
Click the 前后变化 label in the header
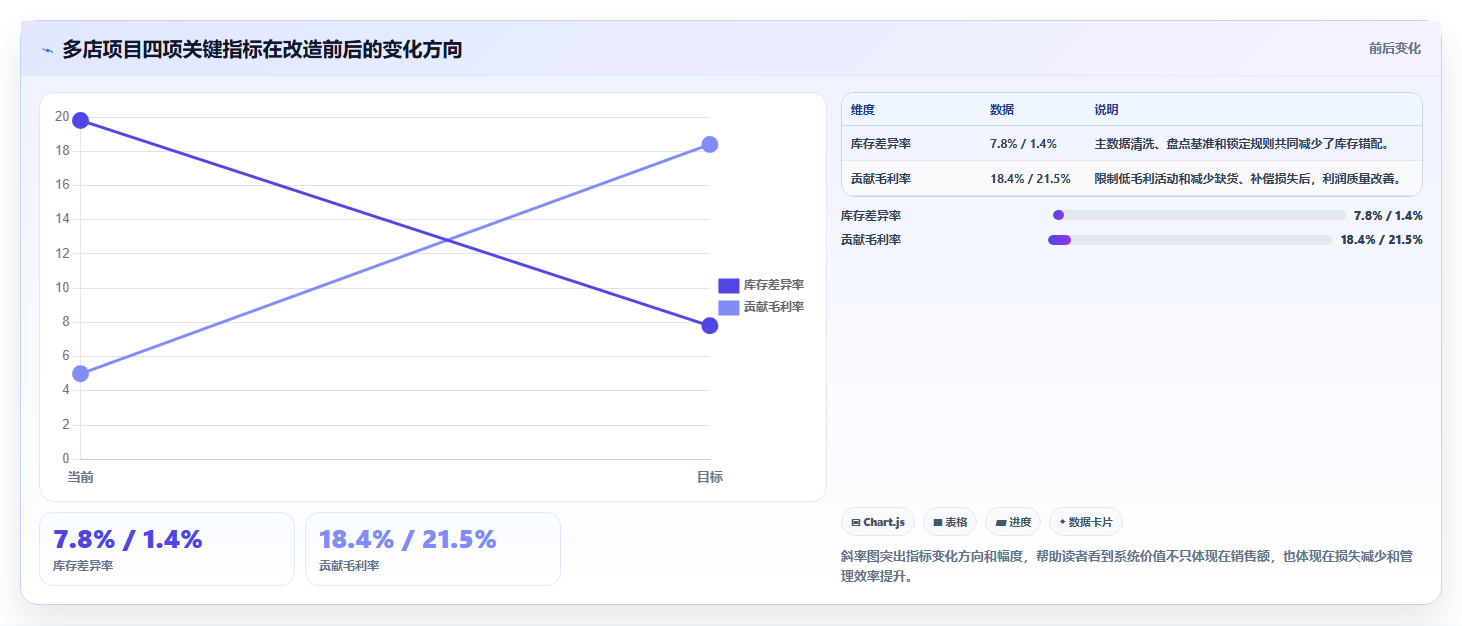pyautogui.click(x=1394, y=49)
